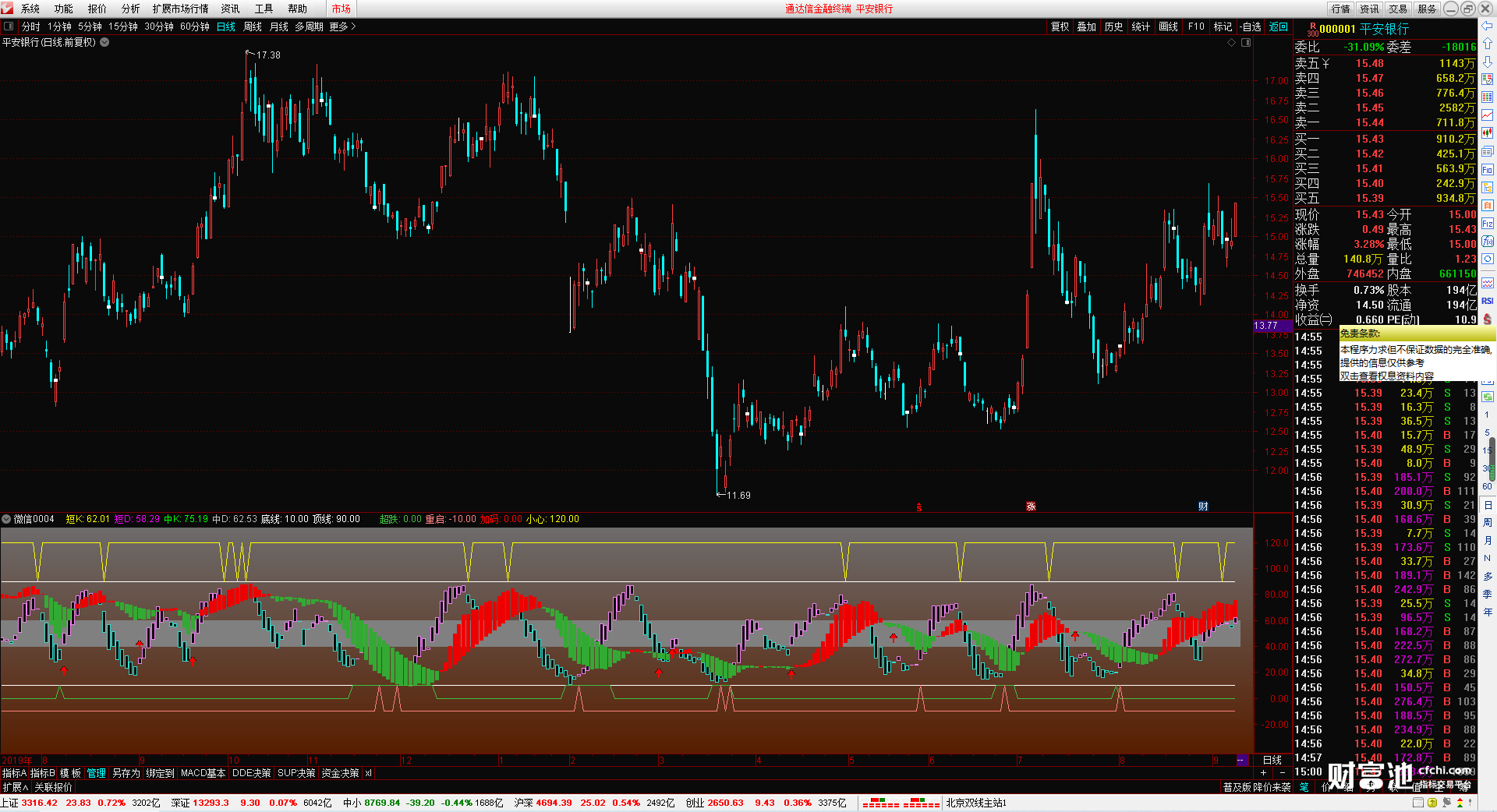This screenshot has height=812, width=1497.
Task: Switch to 15分钟 period
Action: [x=123, y=26]
